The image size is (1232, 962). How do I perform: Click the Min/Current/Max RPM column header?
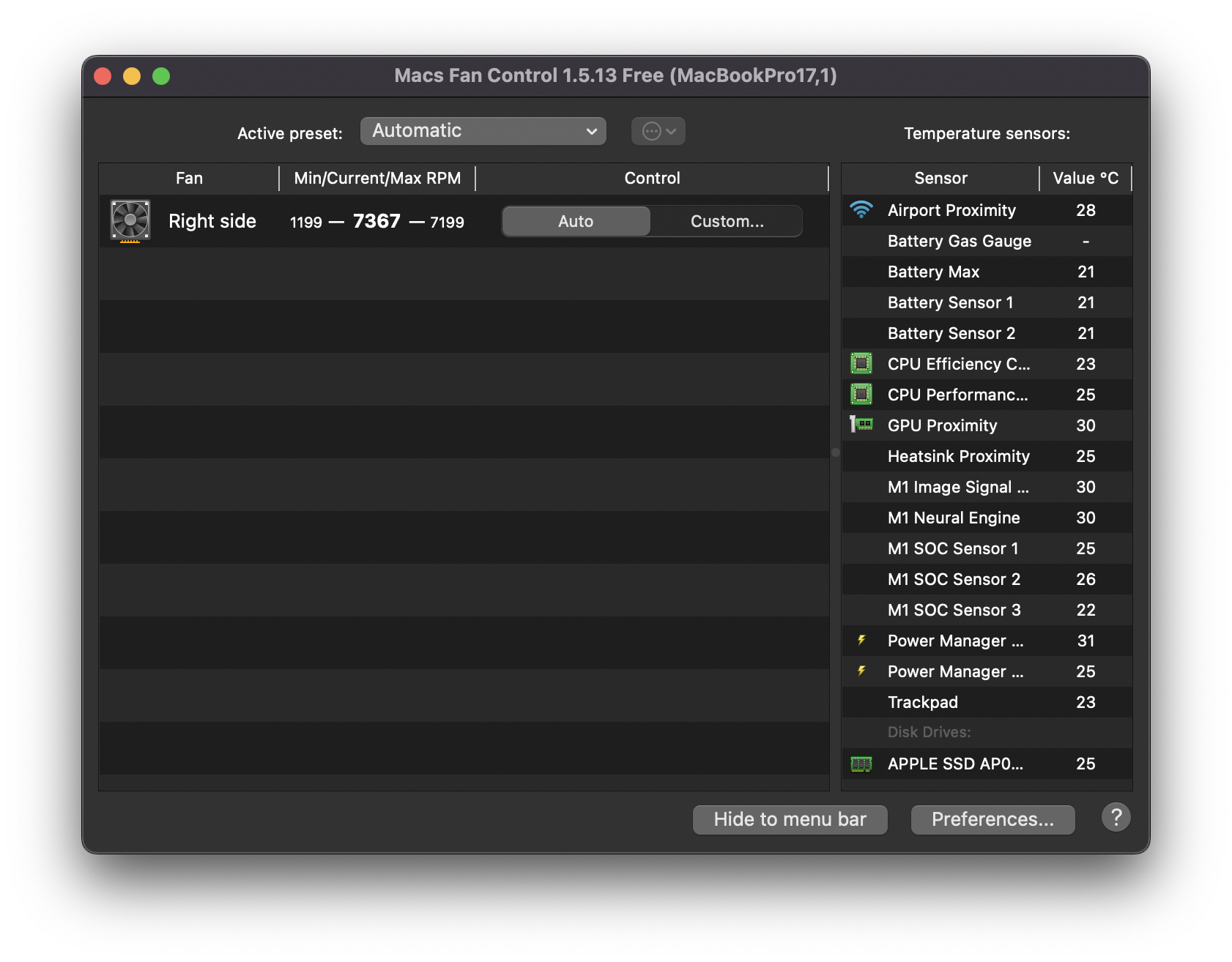click(377, 178)
